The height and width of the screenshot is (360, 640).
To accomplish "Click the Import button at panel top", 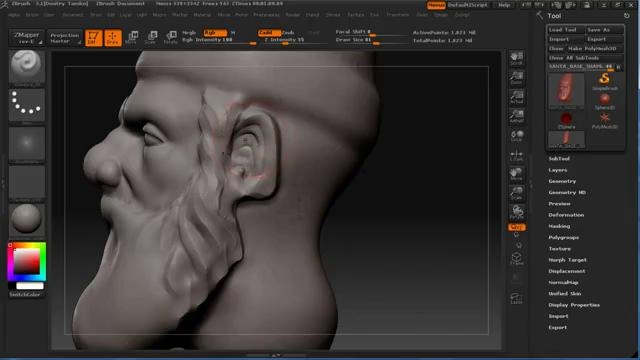I will coord(566,39).
